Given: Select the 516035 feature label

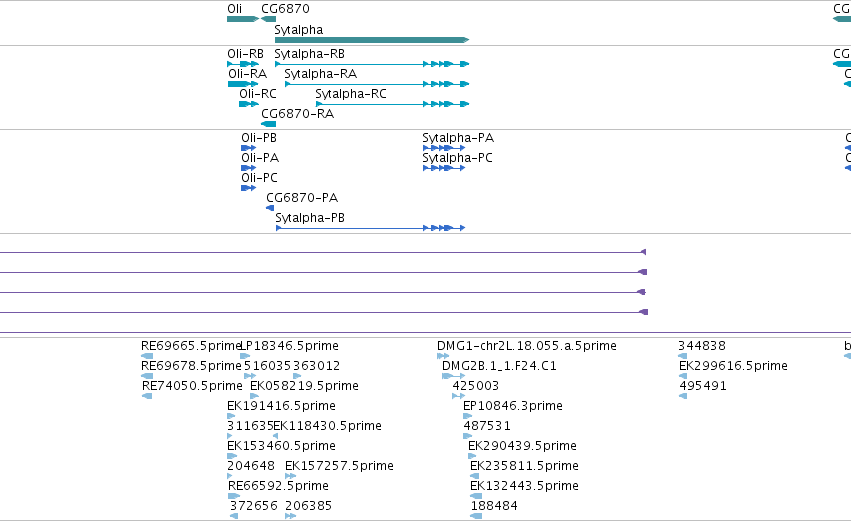Looking at the screenshot, I should (x=268, y=366).
